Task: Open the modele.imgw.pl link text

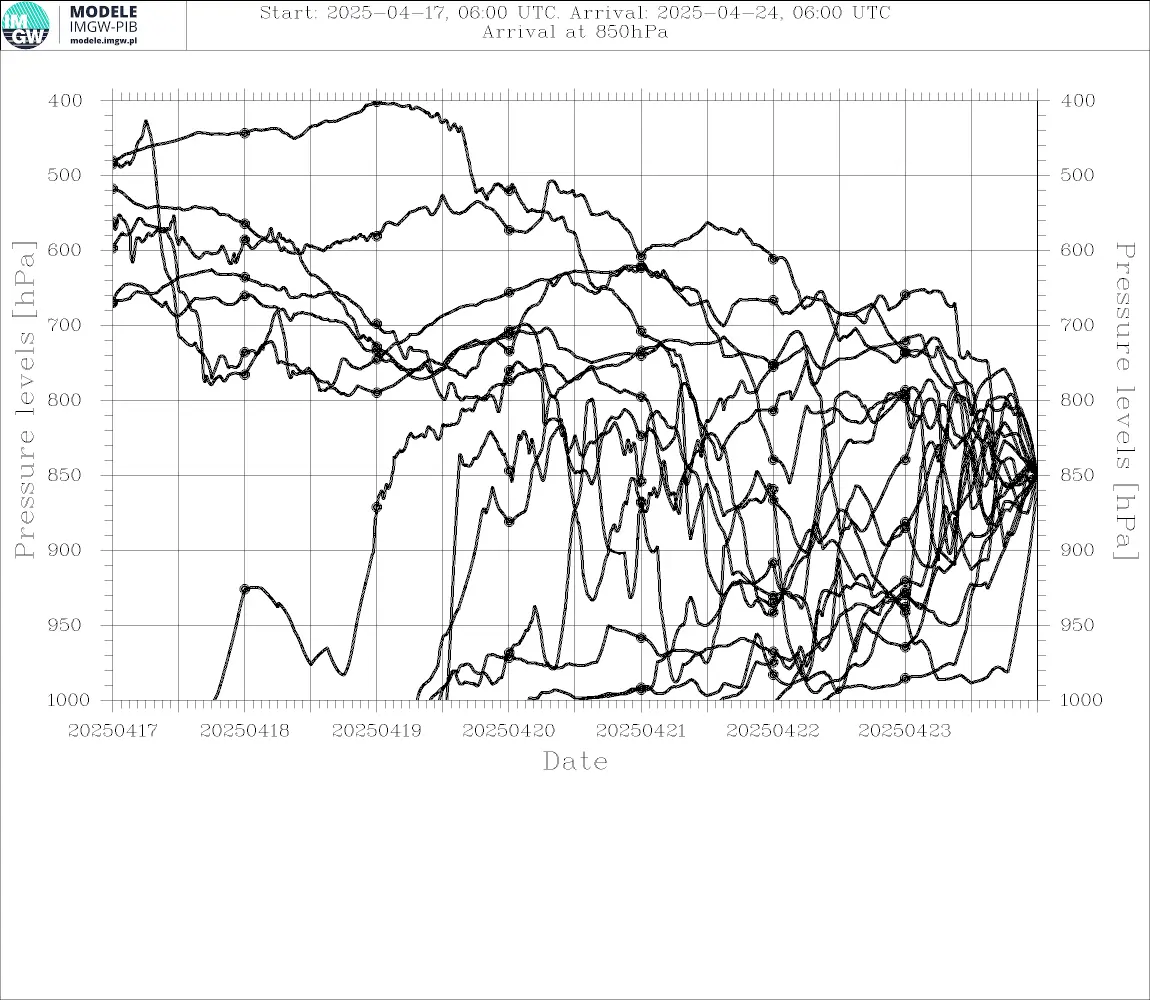Action: tap(103, 41)
